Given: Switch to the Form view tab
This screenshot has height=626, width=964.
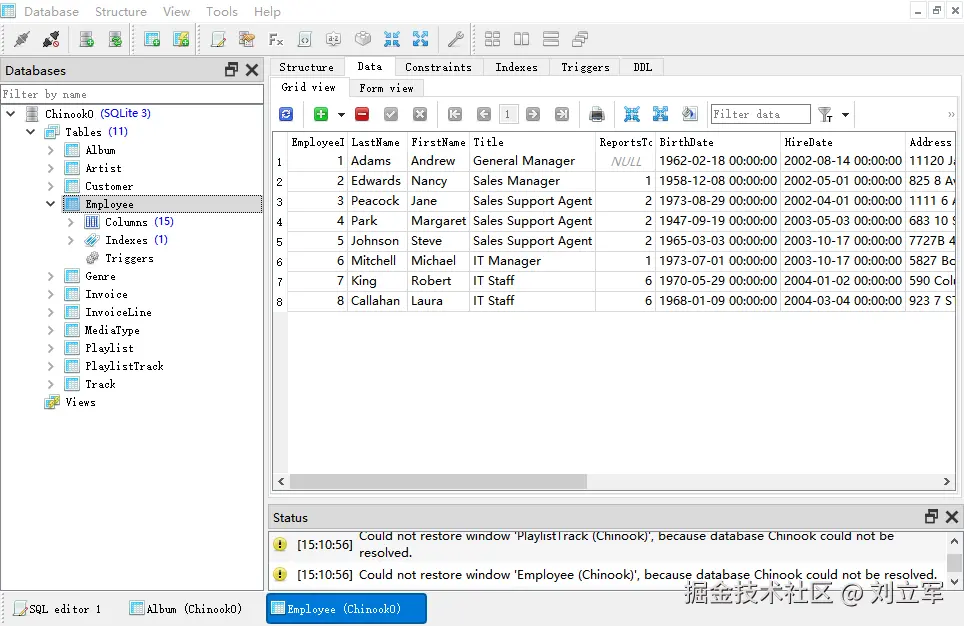Looking at the screenshot, I should tap(386, 87).
